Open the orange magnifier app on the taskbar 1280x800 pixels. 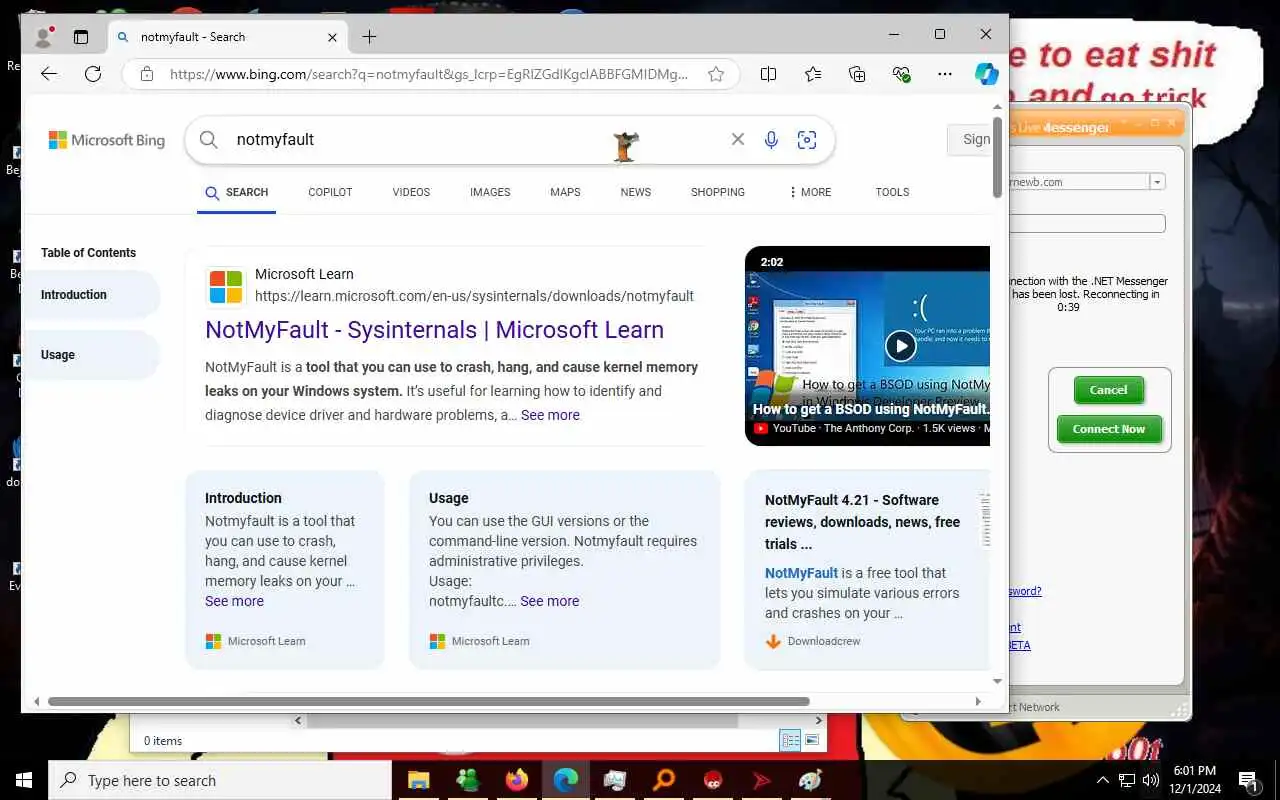(663, 780)
